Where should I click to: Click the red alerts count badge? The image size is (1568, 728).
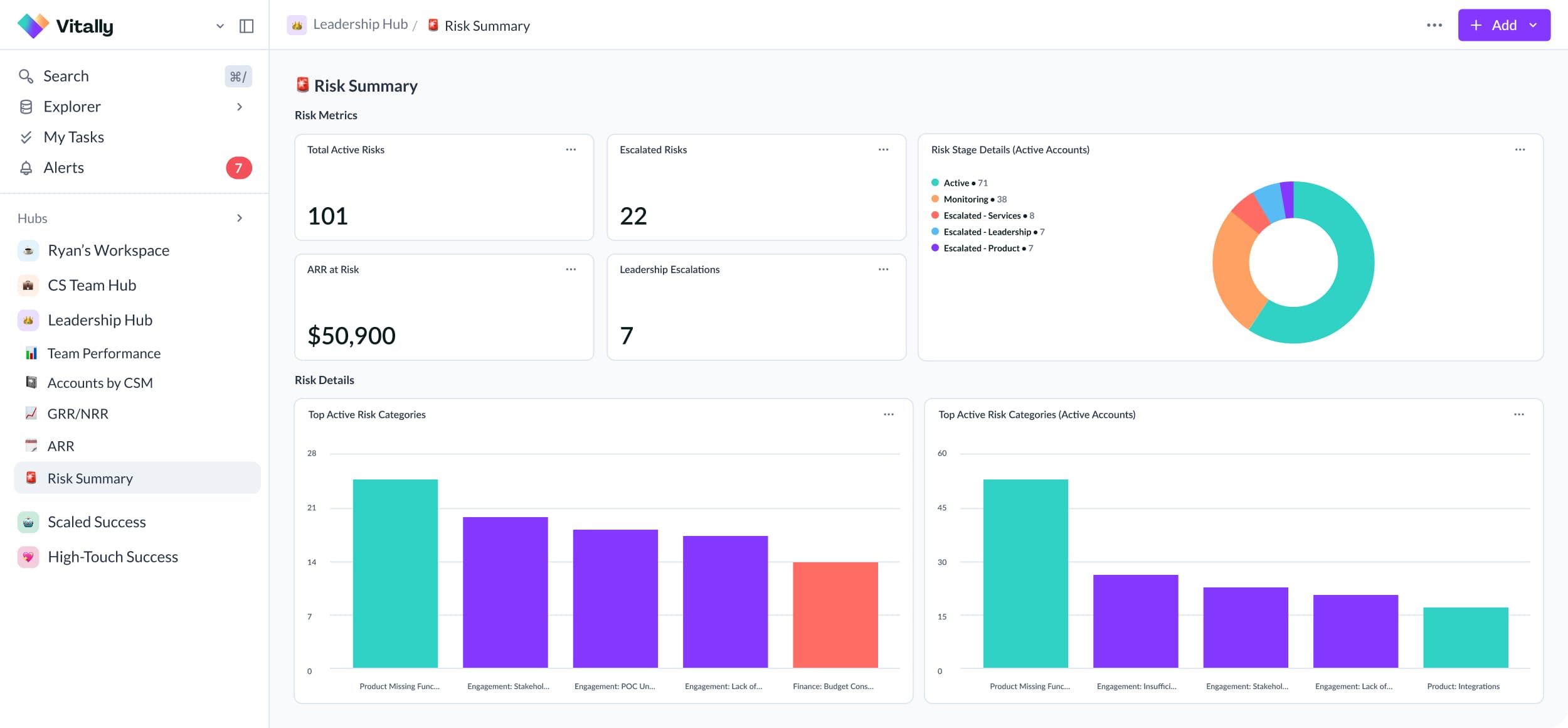pyautogui.click(x=238, y=168)
